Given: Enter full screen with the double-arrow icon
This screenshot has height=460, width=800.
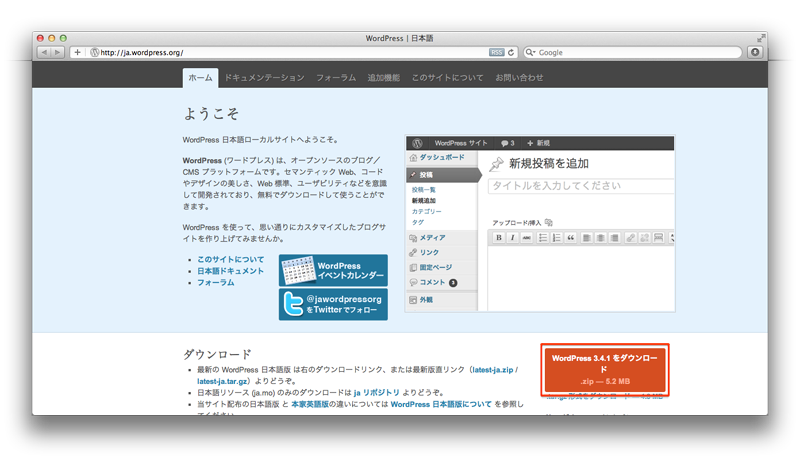Looking at the screenshot, I should click(761, 38).
